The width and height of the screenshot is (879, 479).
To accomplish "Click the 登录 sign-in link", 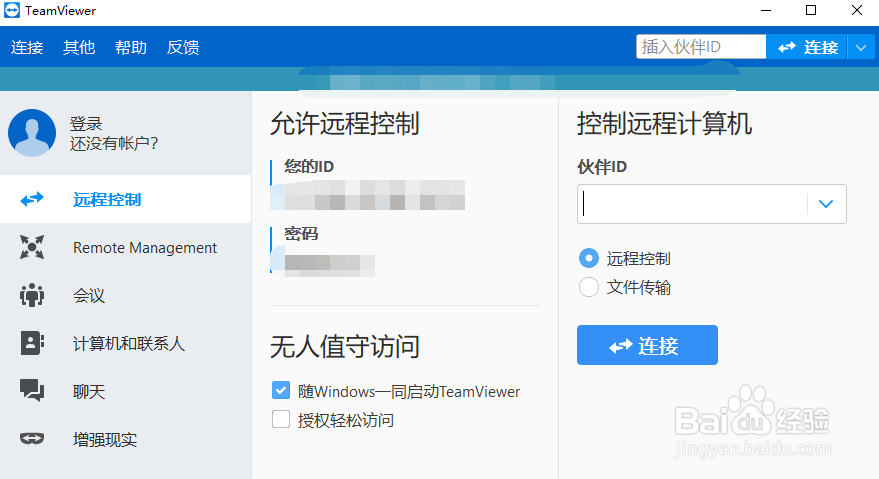I will coord(86,124).
